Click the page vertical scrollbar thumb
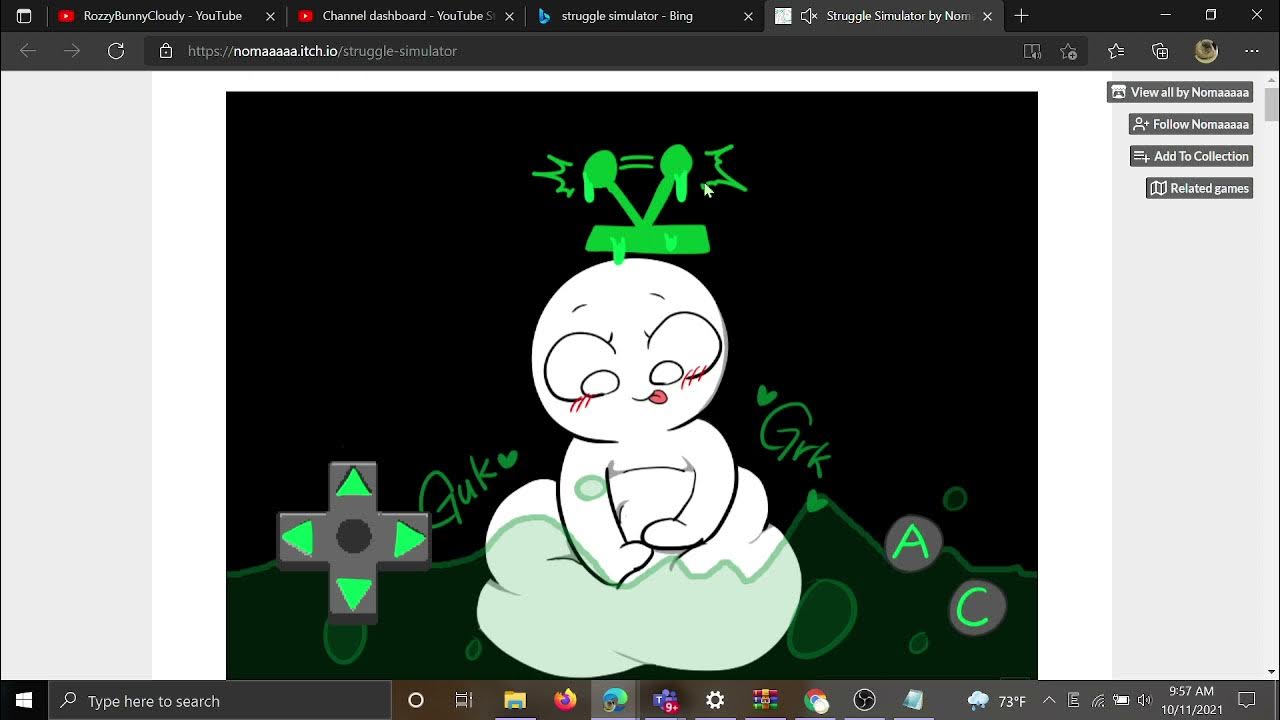1280x720 pixels. click(1271, 103)
